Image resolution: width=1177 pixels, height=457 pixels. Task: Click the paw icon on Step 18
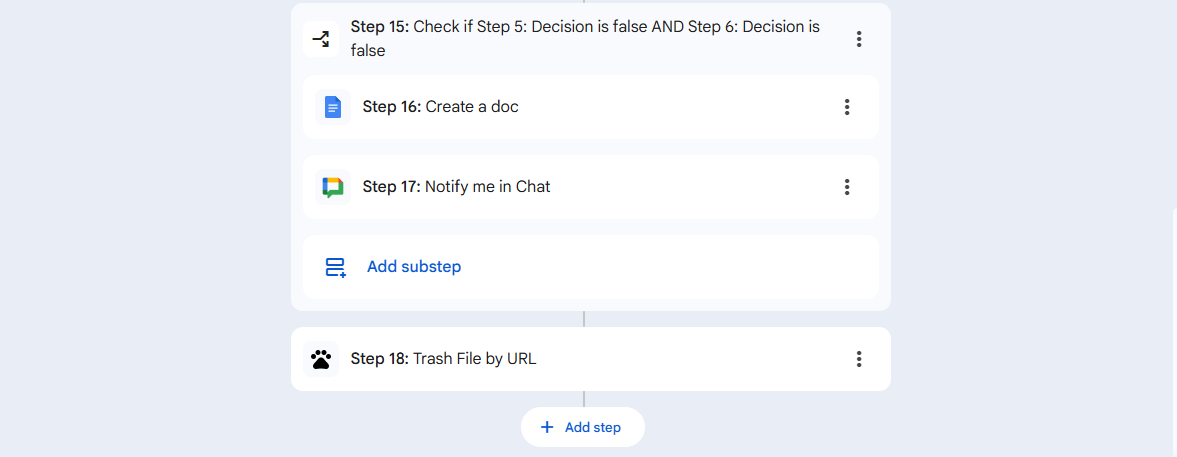coord(321,359)
